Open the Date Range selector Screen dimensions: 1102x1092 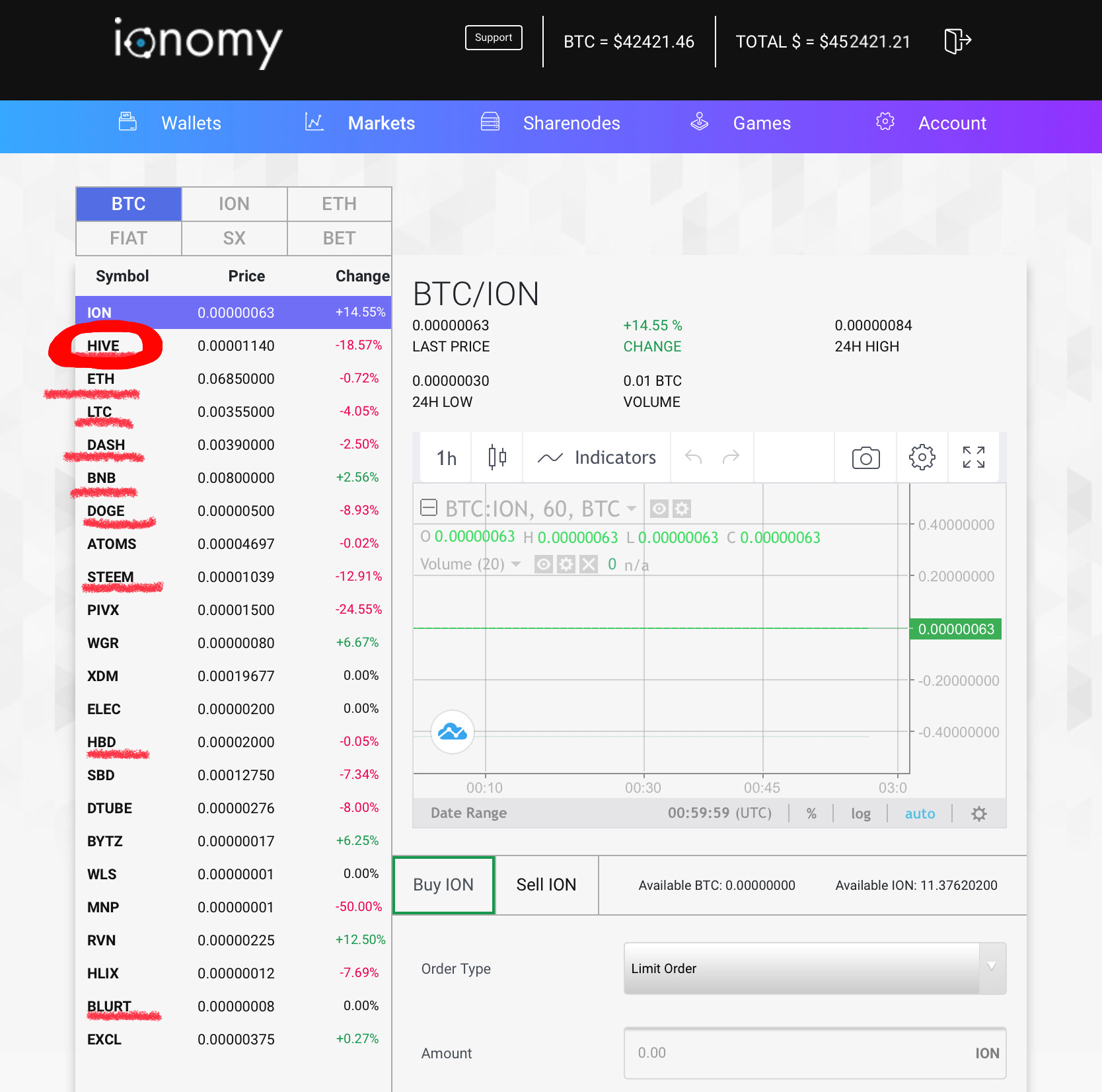coord(468,813)
